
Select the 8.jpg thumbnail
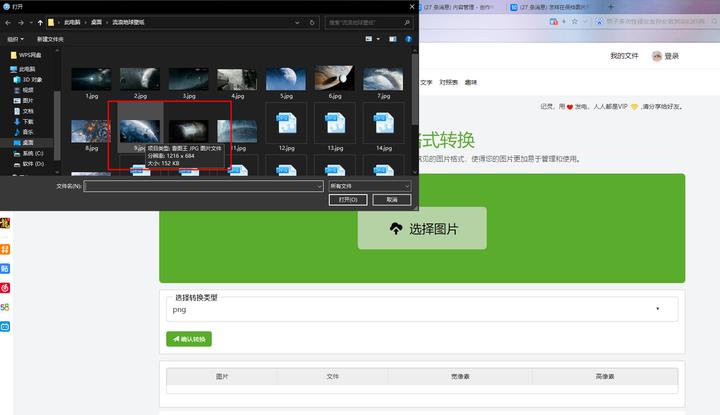coord(91,131)
